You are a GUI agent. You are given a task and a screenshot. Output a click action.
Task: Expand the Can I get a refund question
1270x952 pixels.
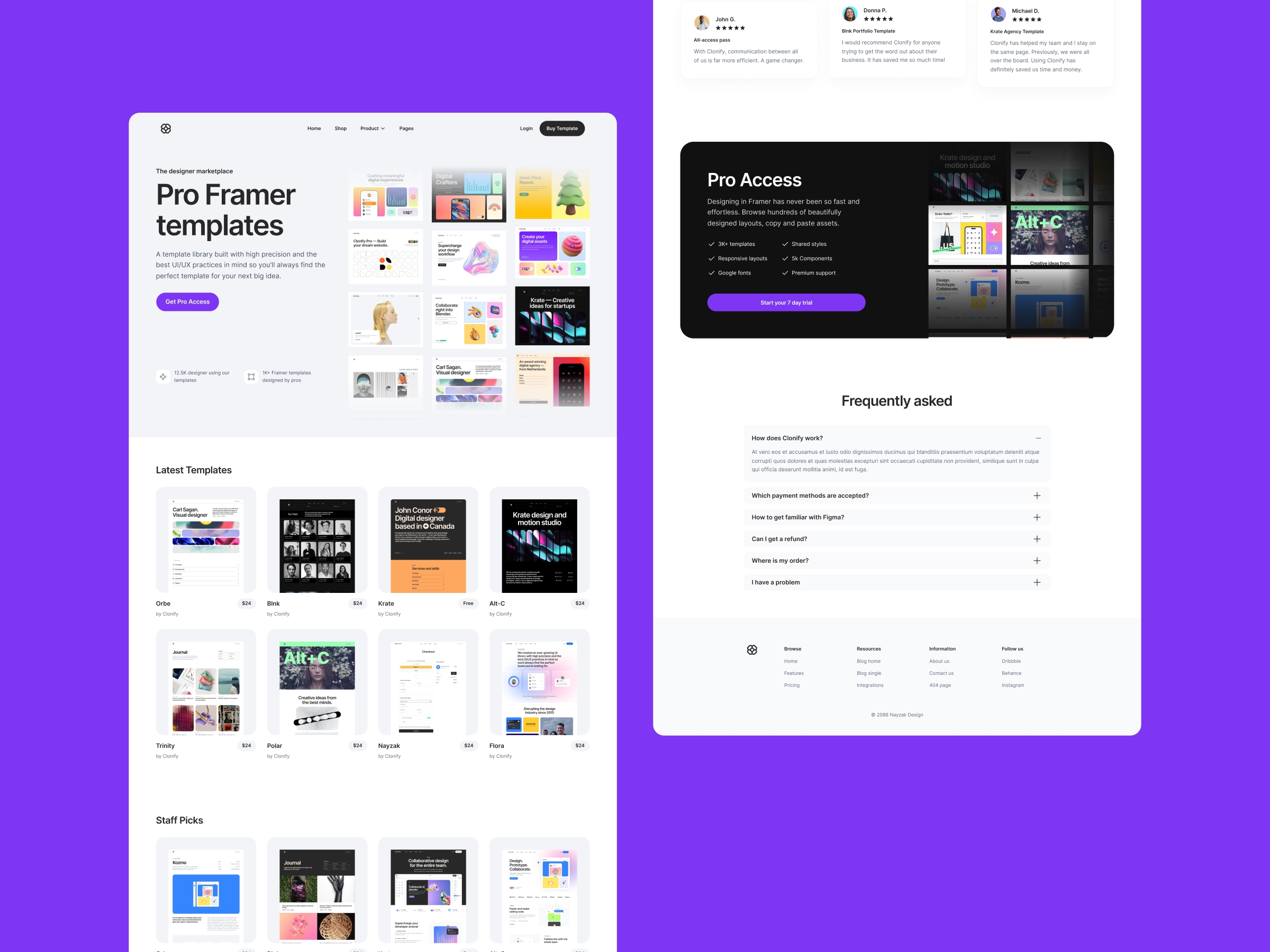[1036, 539]
